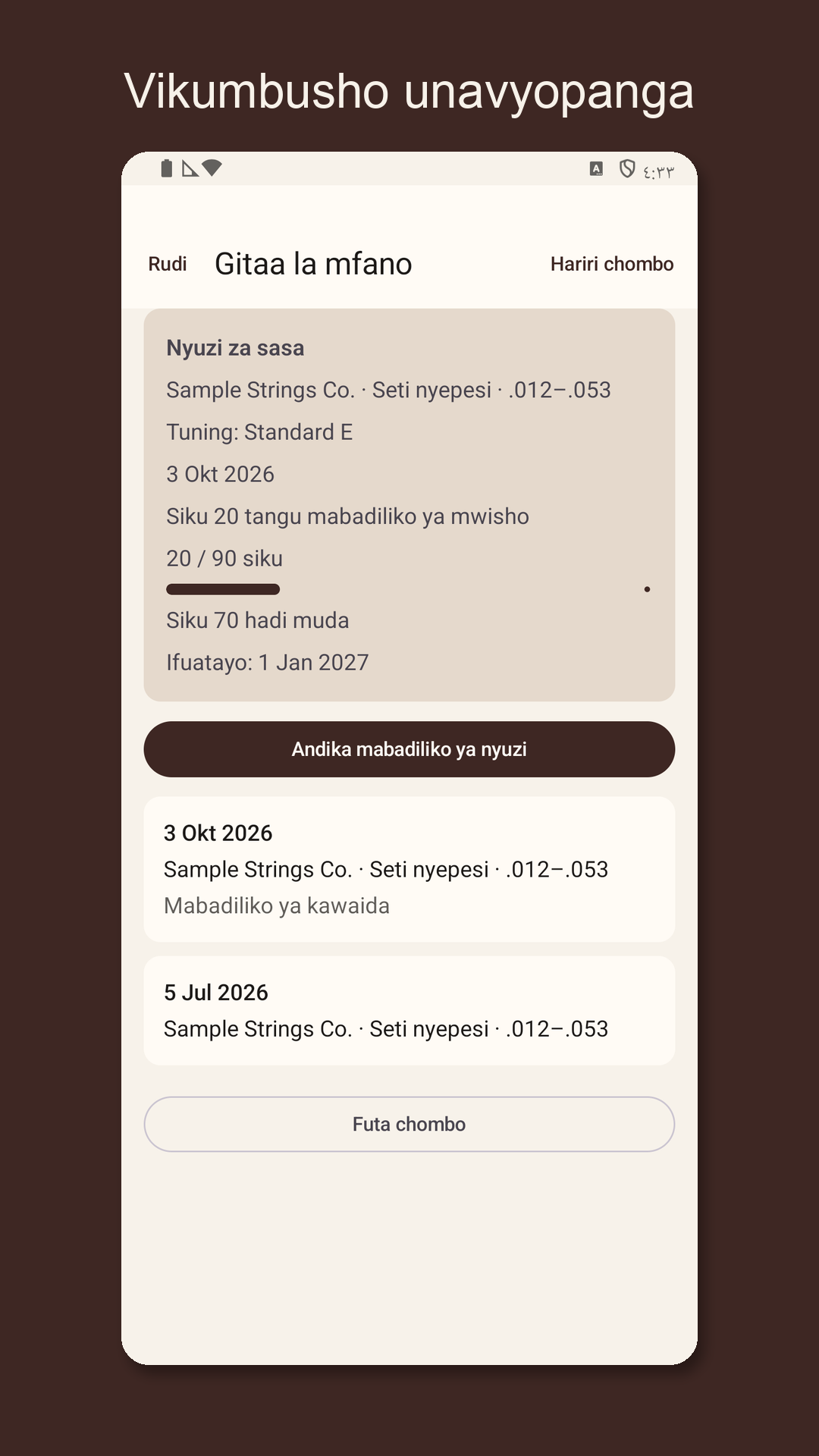This screenshot has height=1456, width=819.
Task: Tap the shield icon in status bar
Action: point(627,169)
